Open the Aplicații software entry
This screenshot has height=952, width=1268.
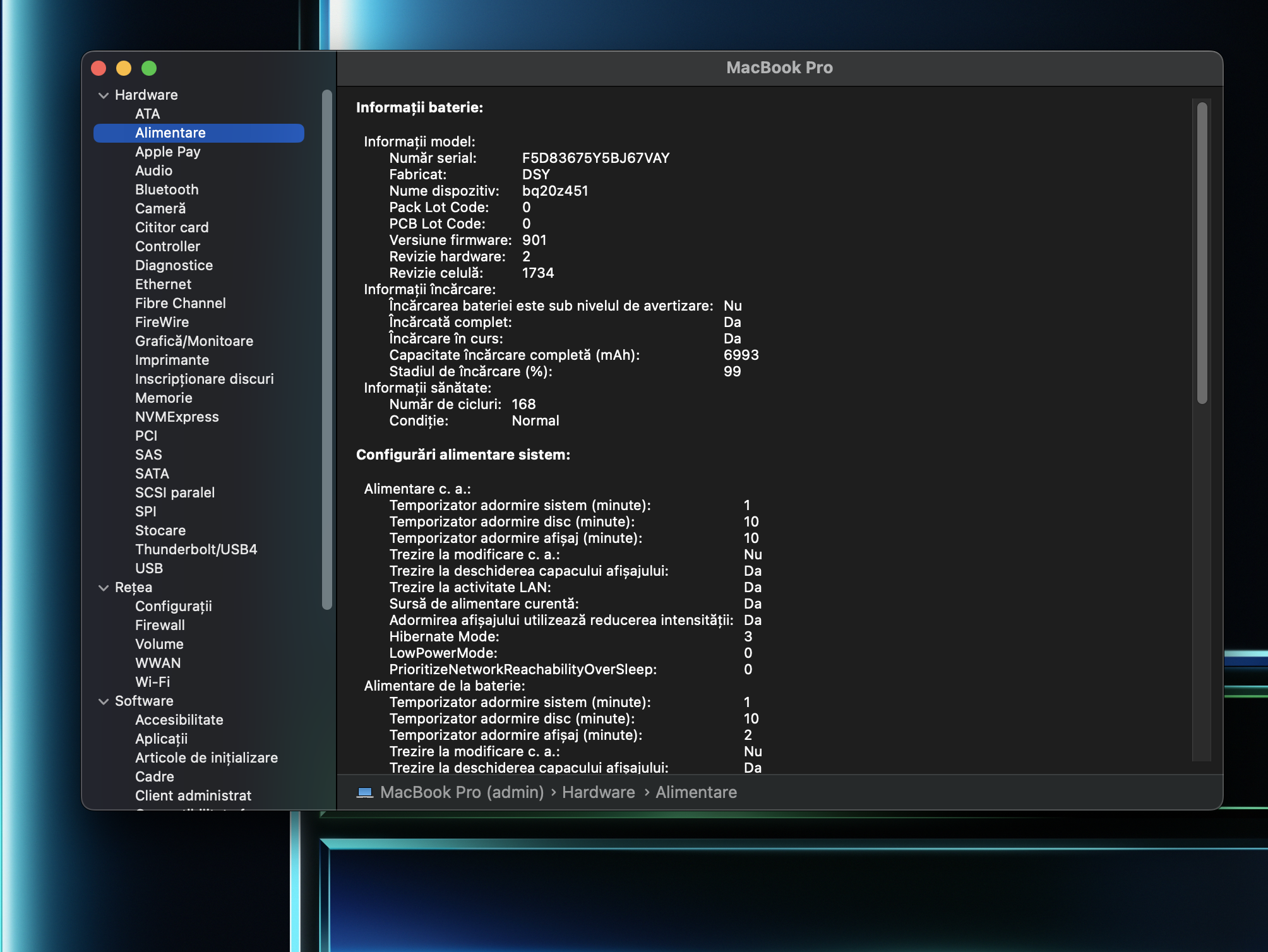coord(161,739)
